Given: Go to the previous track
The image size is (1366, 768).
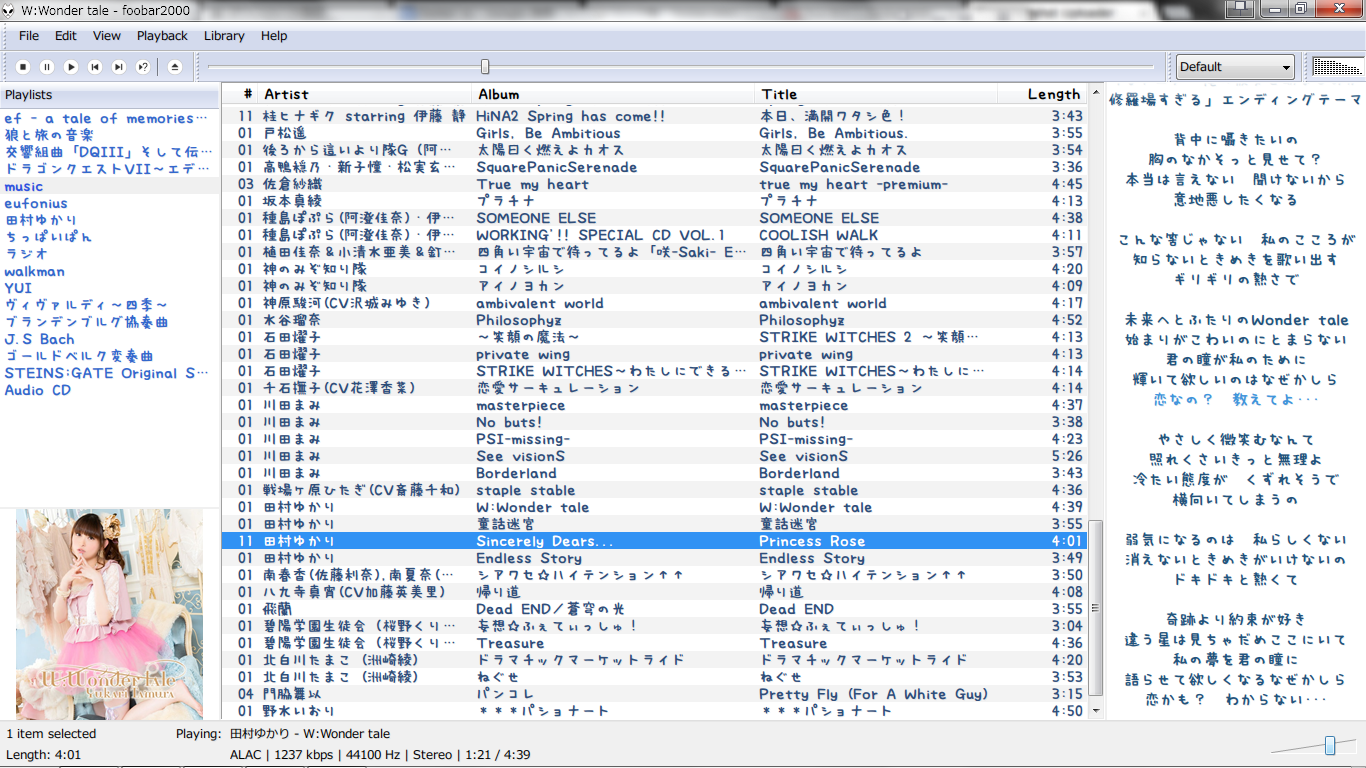Looking at the screenshot, I should 95,67.
